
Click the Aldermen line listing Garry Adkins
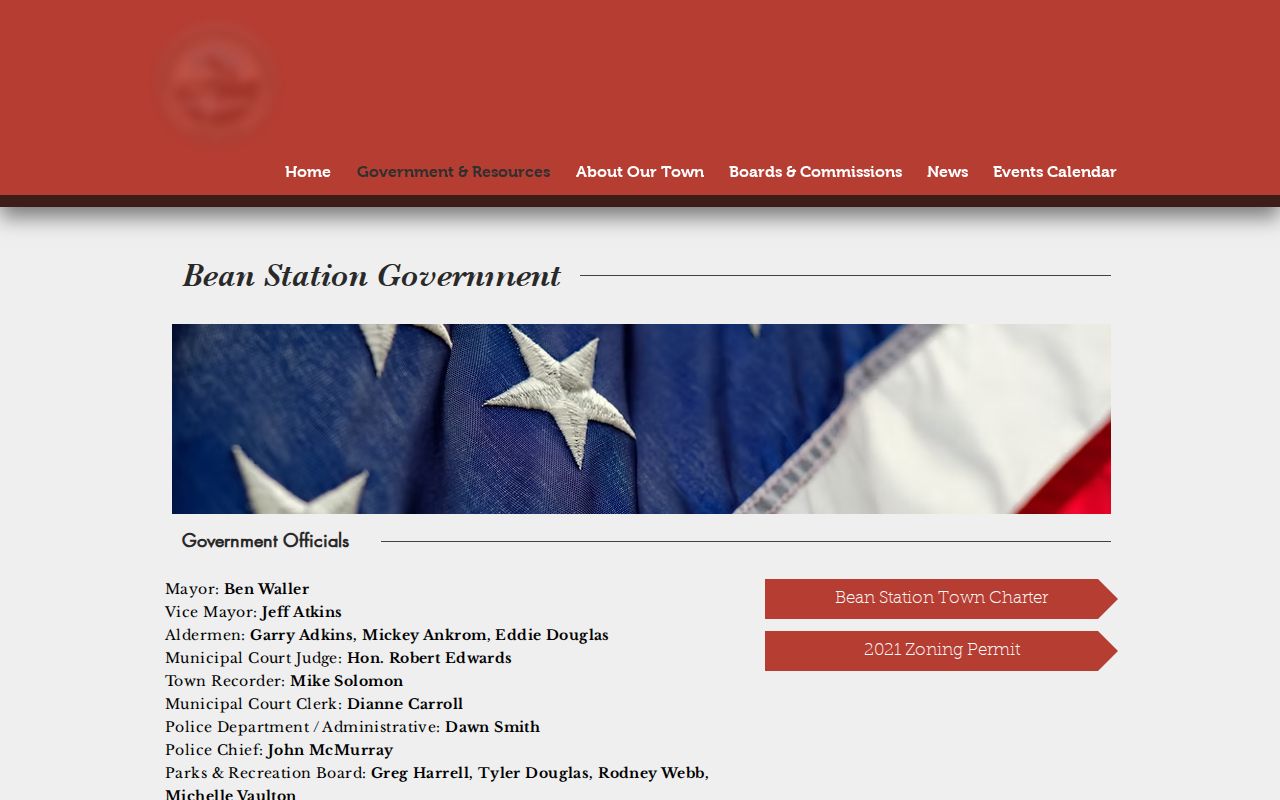[387, 635]
